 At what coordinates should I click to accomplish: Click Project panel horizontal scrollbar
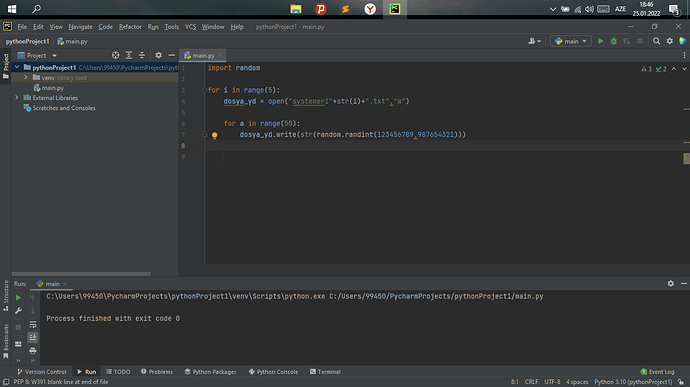click(81, 274)
